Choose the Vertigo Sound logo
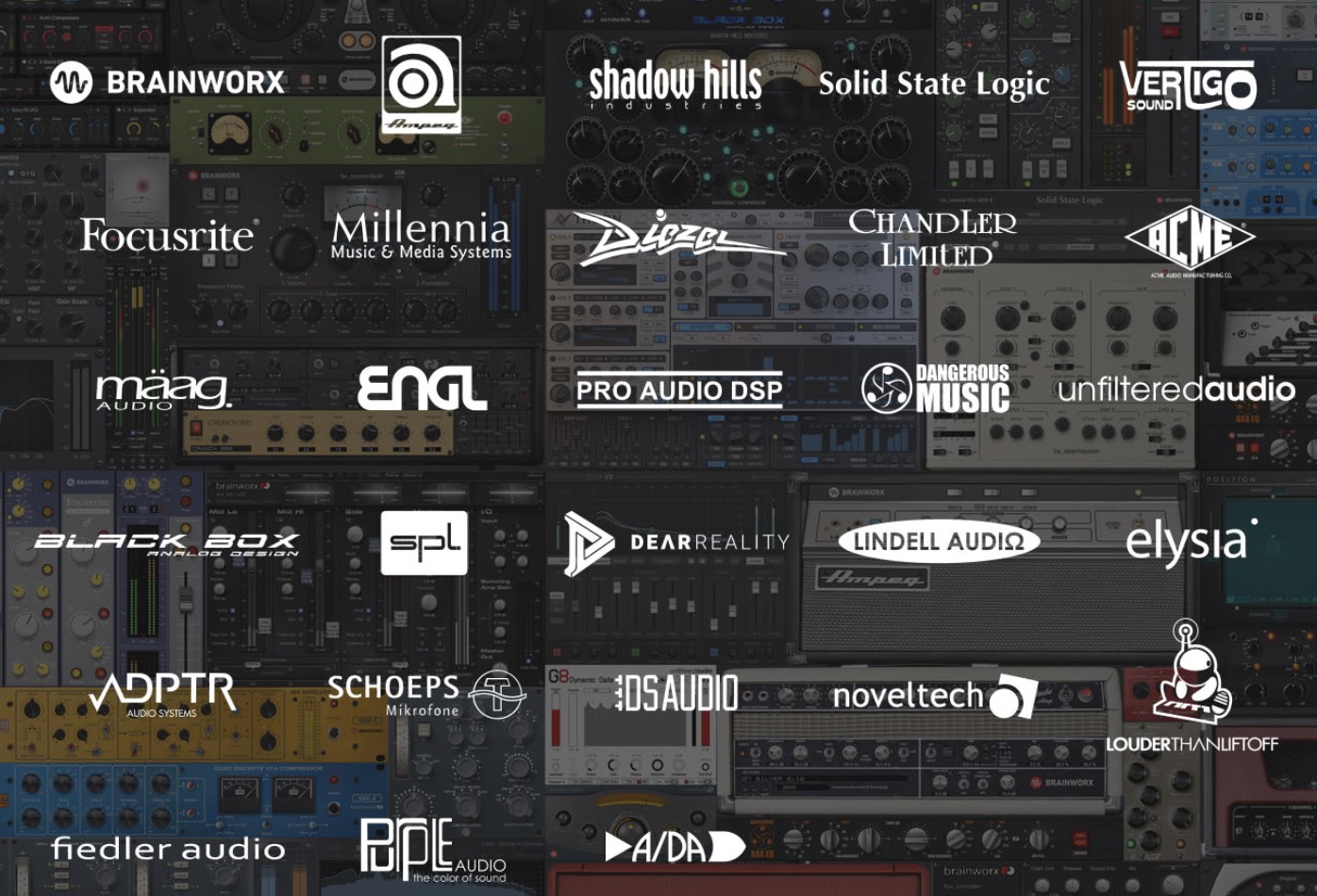This screenshot has width=1317, height=896. (1188, 87)
